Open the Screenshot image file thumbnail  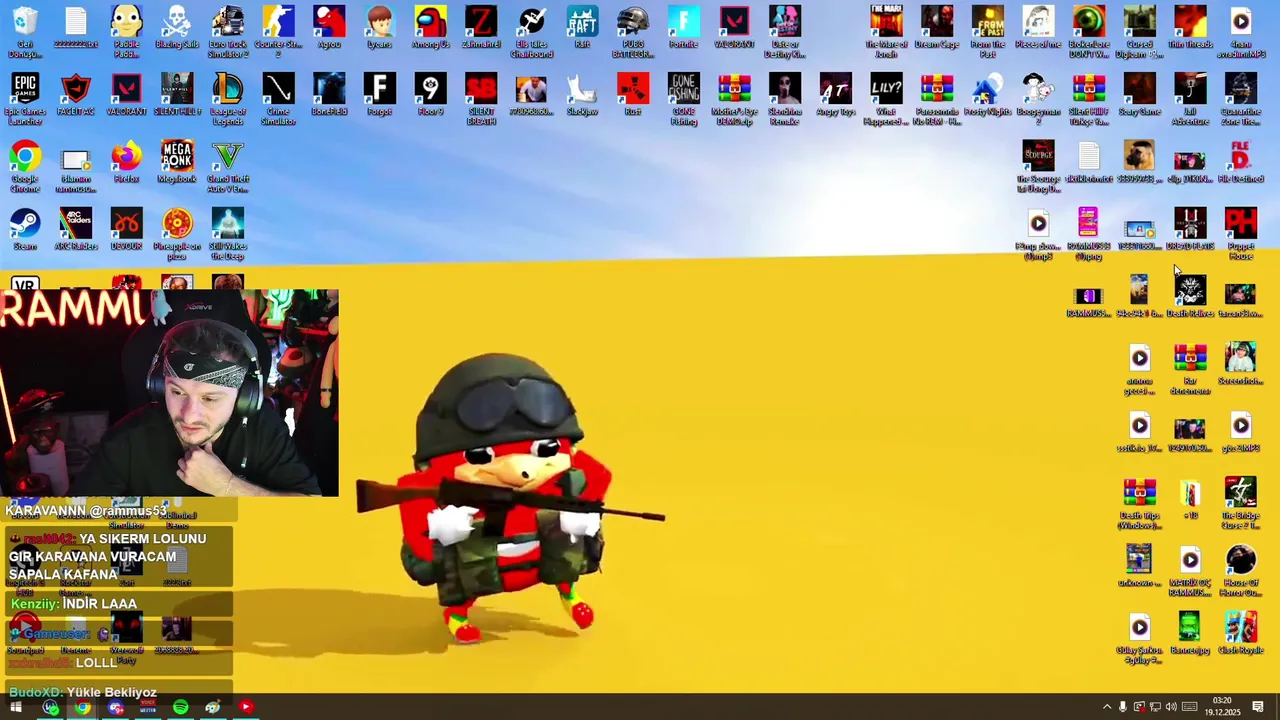pos(1241,363)
